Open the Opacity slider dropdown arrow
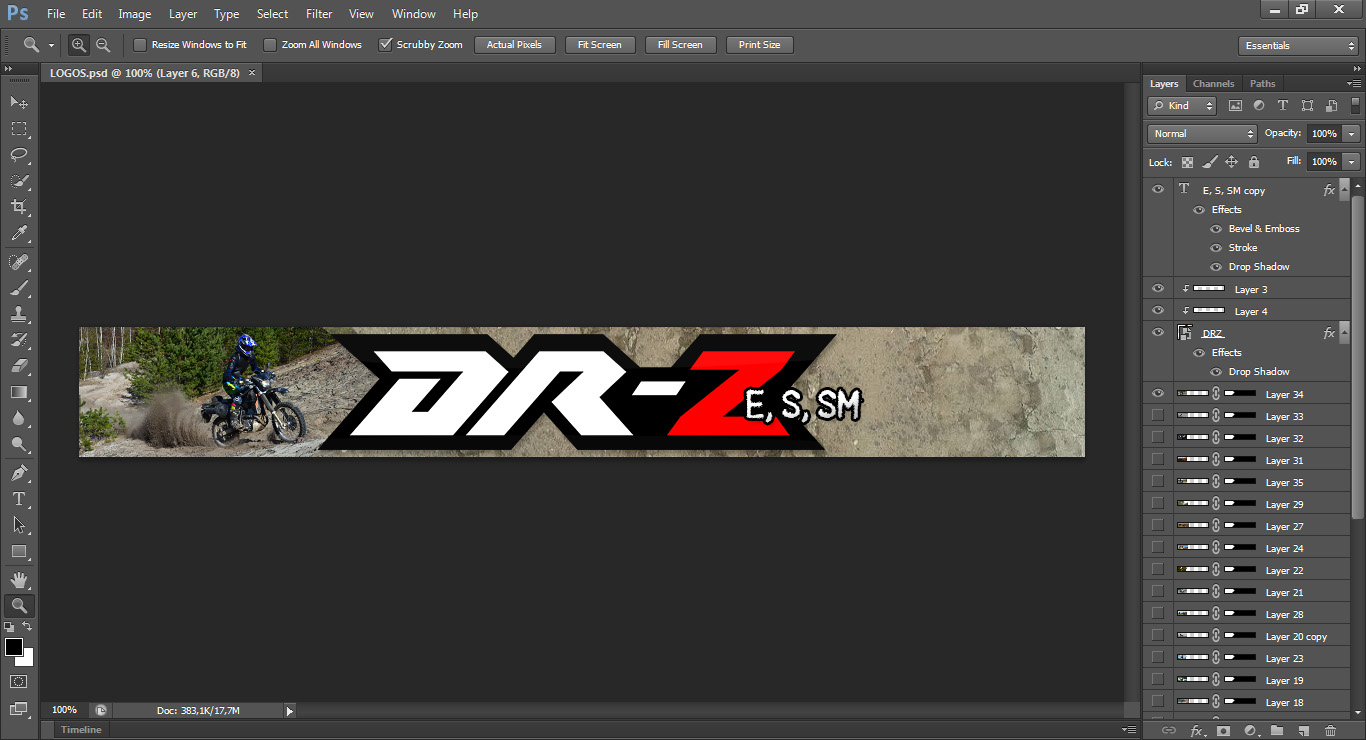The height and width of the screenshot is (740, 1366). (x=1352, y=133)
